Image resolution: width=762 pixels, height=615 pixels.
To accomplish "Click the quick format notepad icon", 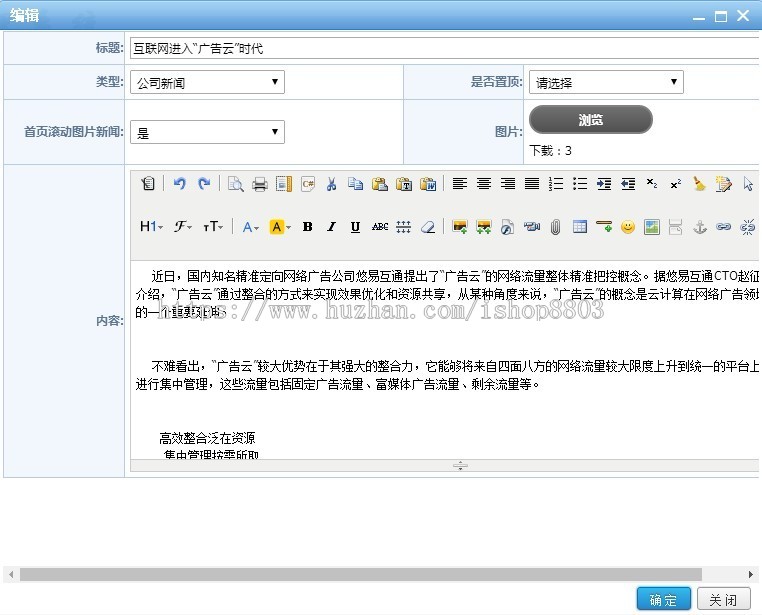I will [x=724, y=184].
